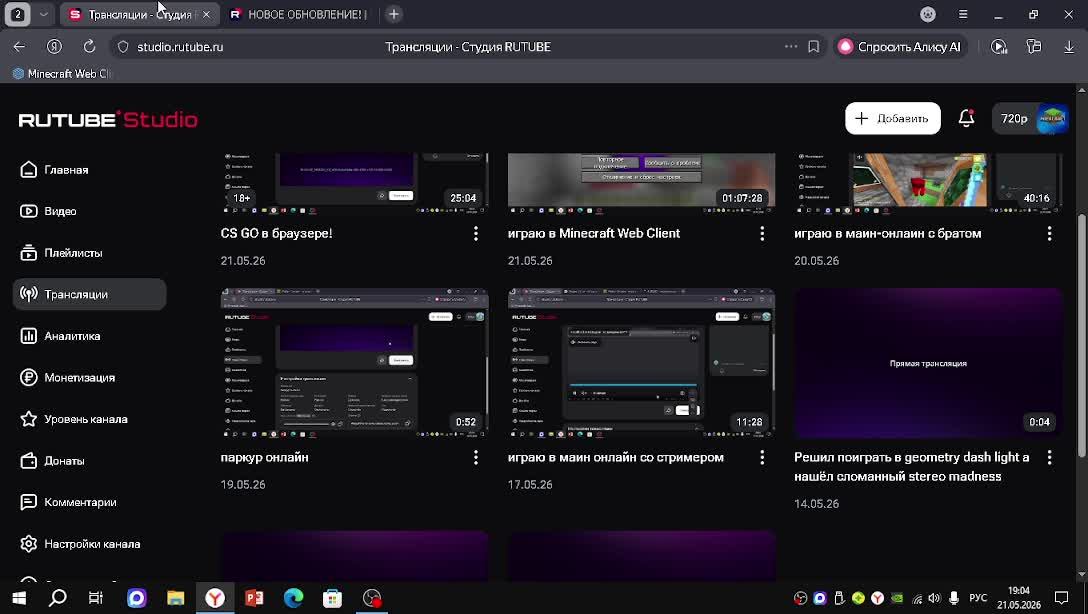
Task: Open the играю в маин-онлаин с братом title
Action: (x=887, y=234)
